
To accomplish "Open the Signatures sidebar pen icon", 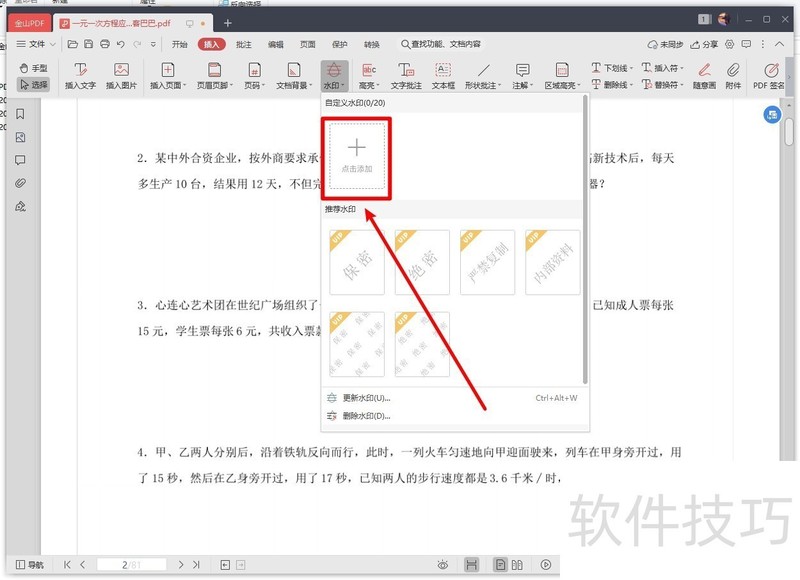I will pyautogui.click(x=20, y=206).
